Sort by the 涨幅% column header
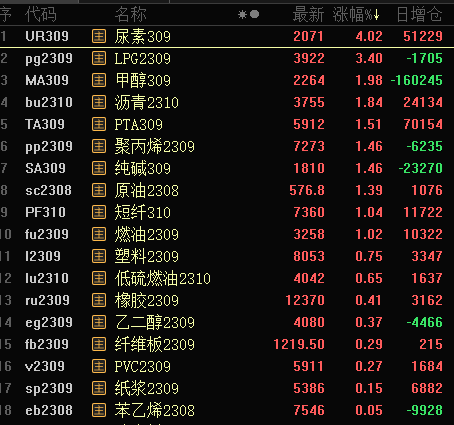The image size is (454, 425). (356, 15)
